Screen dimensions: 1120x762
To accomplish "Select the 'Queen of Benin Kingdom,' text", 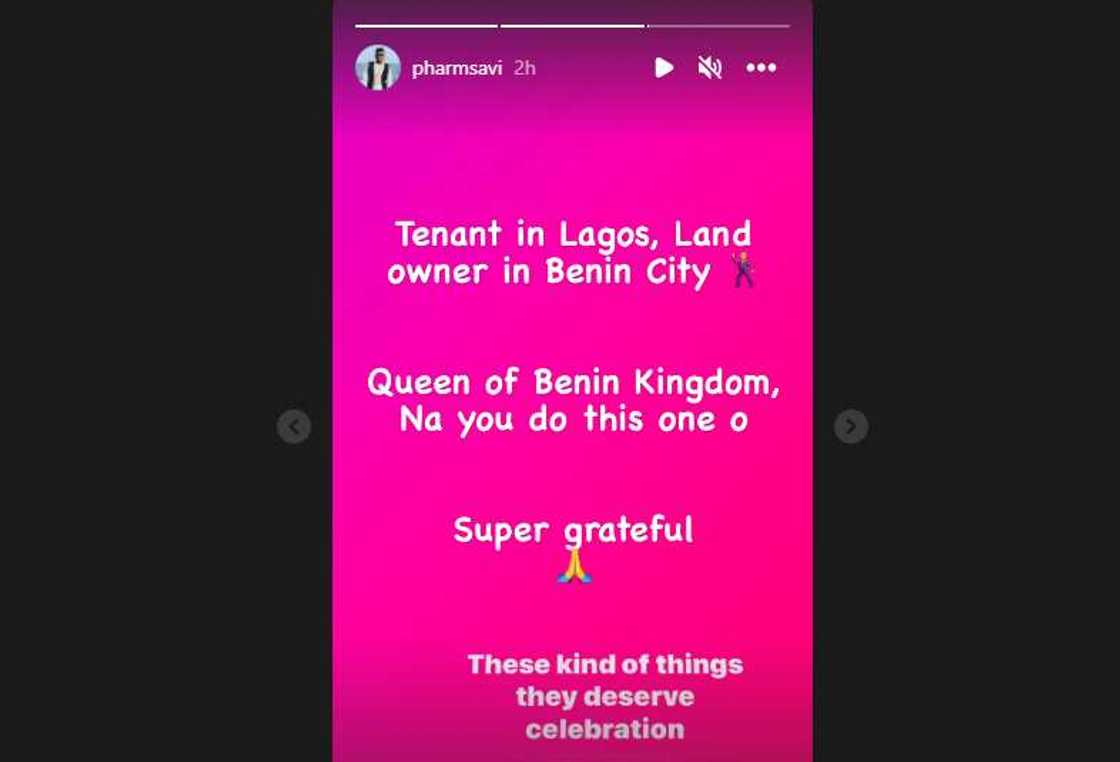I will tap(574, 383).
